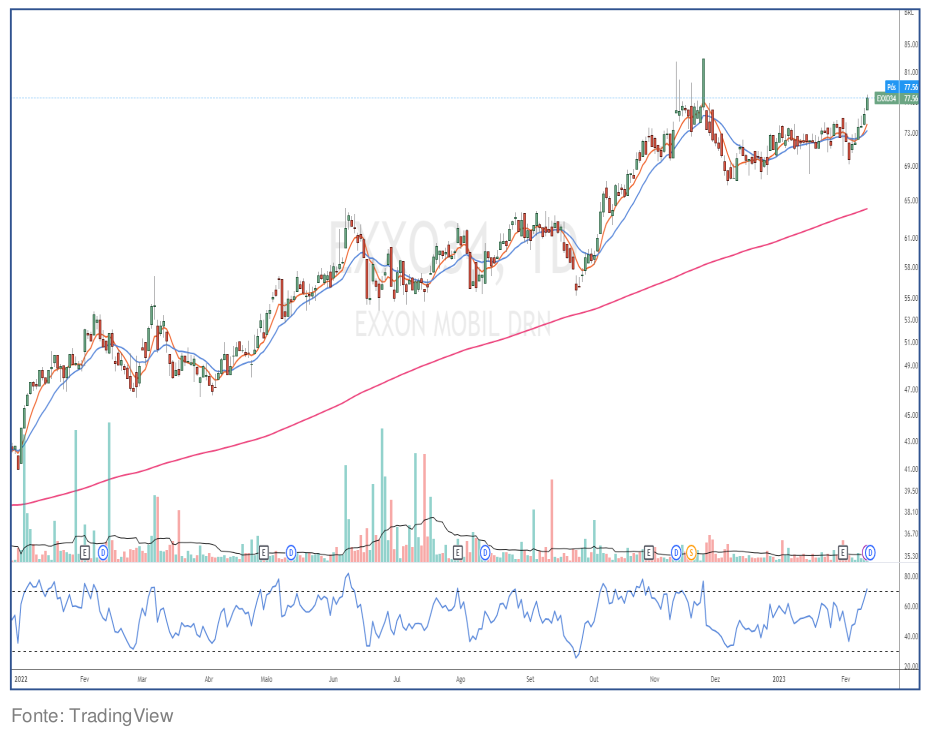Click the 39.50 price axis label
Viewport: 931px width, 732px height.
pyautogui.click(x=911, y=491)
